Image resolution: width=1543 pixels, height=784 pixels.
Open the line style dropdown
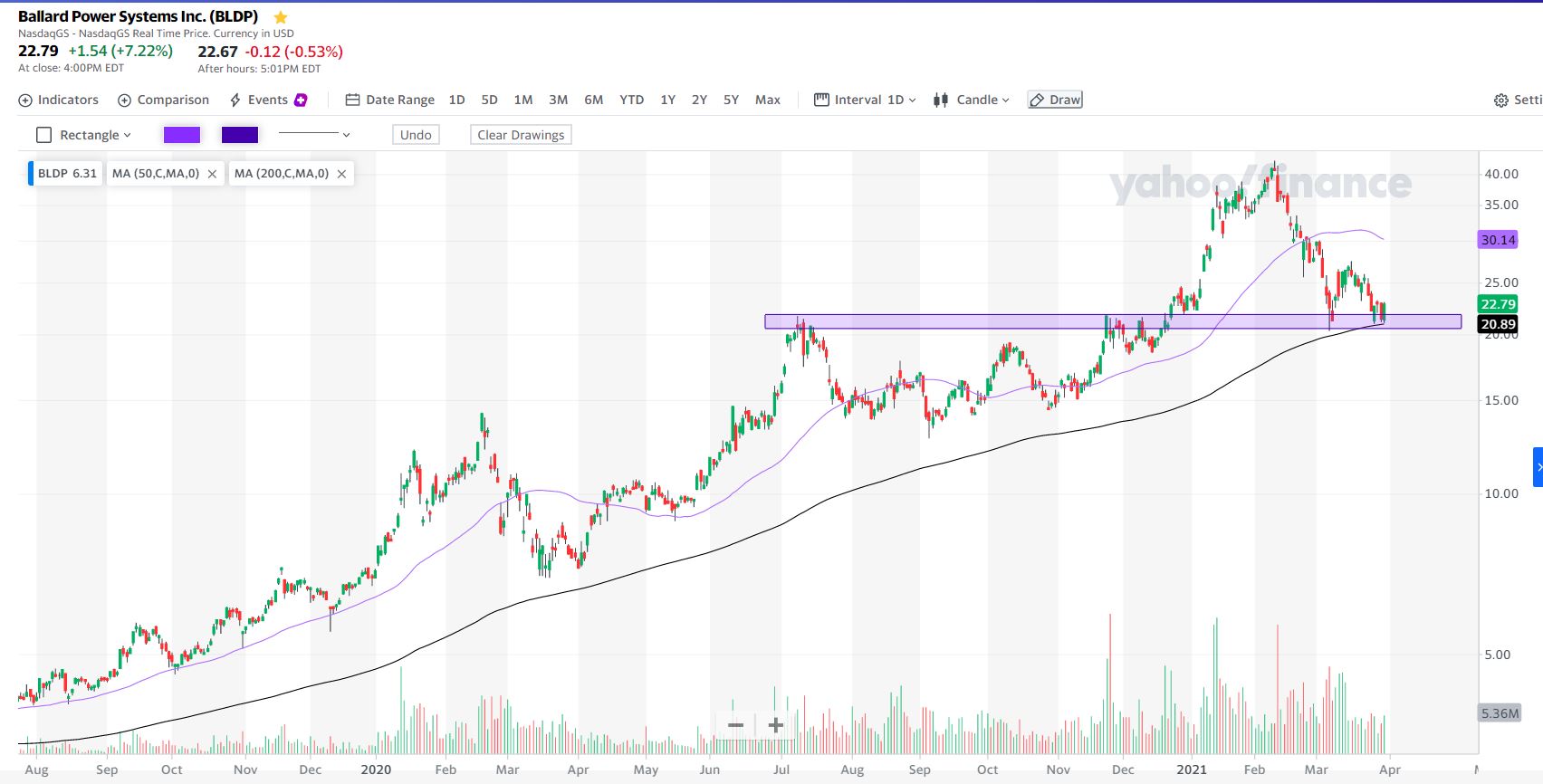[x=346, y=135]
